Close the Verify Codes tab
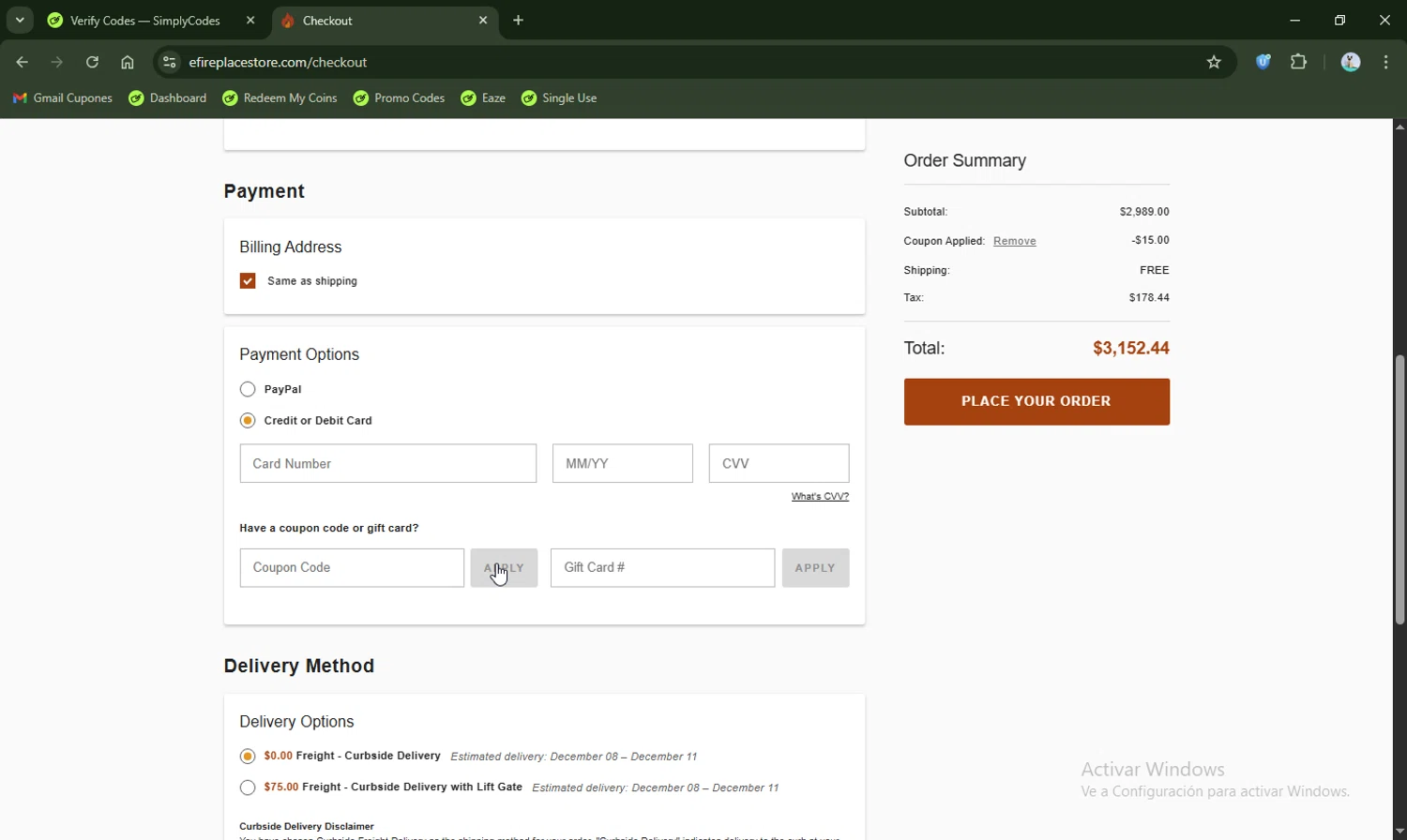Screen dimensions: 1407x840 pos(250,21)
